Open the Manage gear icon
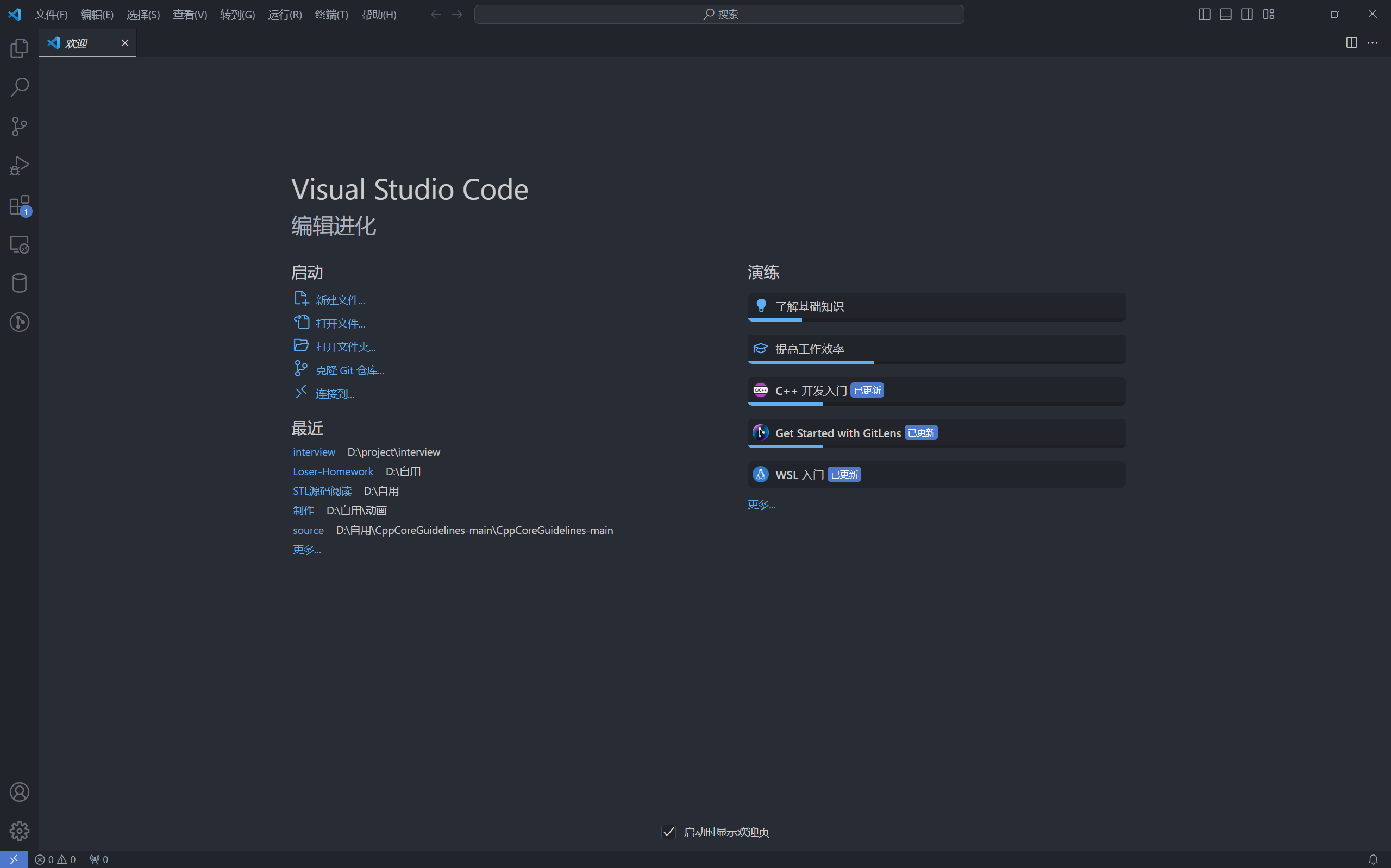This screenshot has width=1391, height=868. 20,831
